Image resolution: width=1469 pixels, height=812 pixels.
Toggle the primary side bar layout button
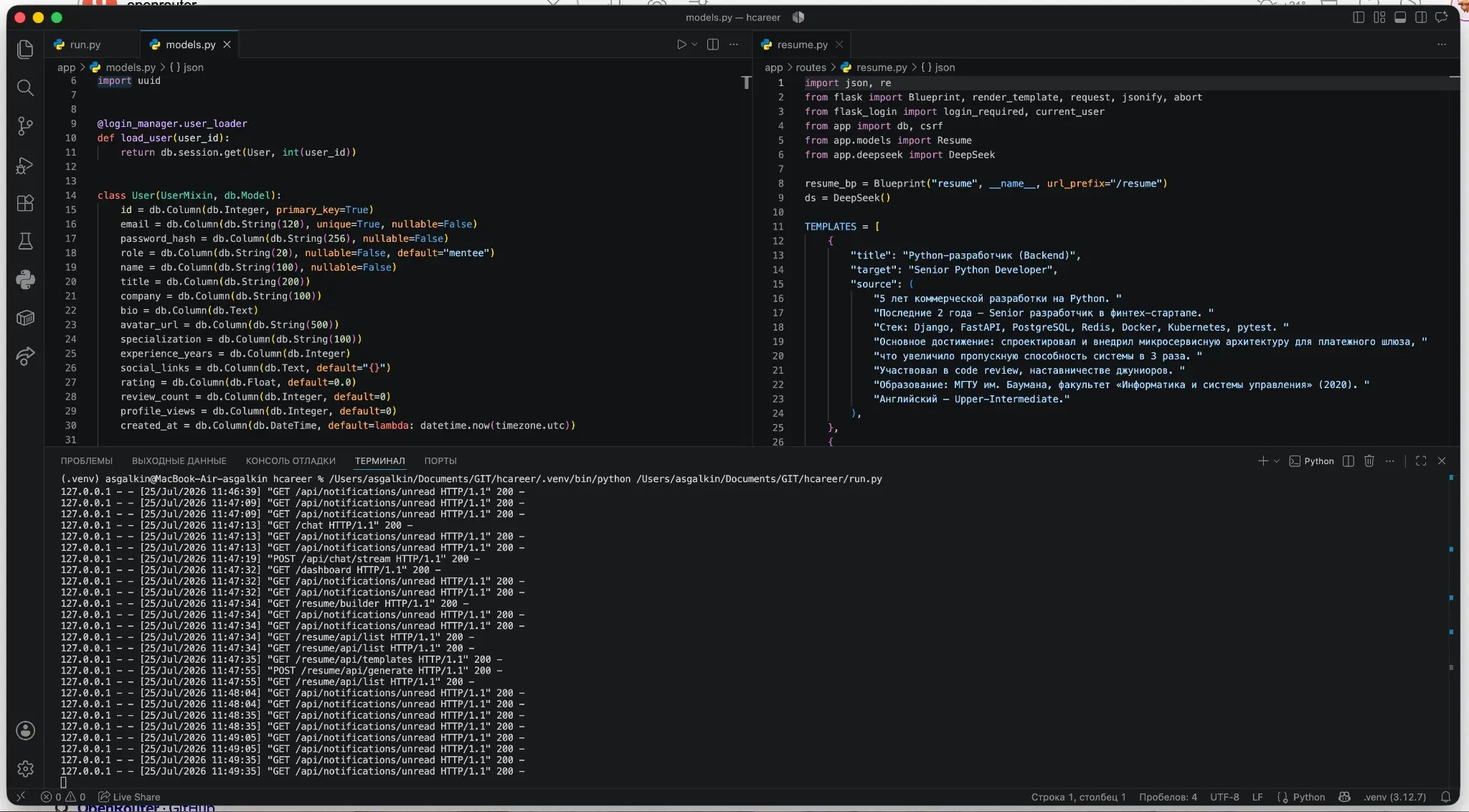[x=1359, y=17]
